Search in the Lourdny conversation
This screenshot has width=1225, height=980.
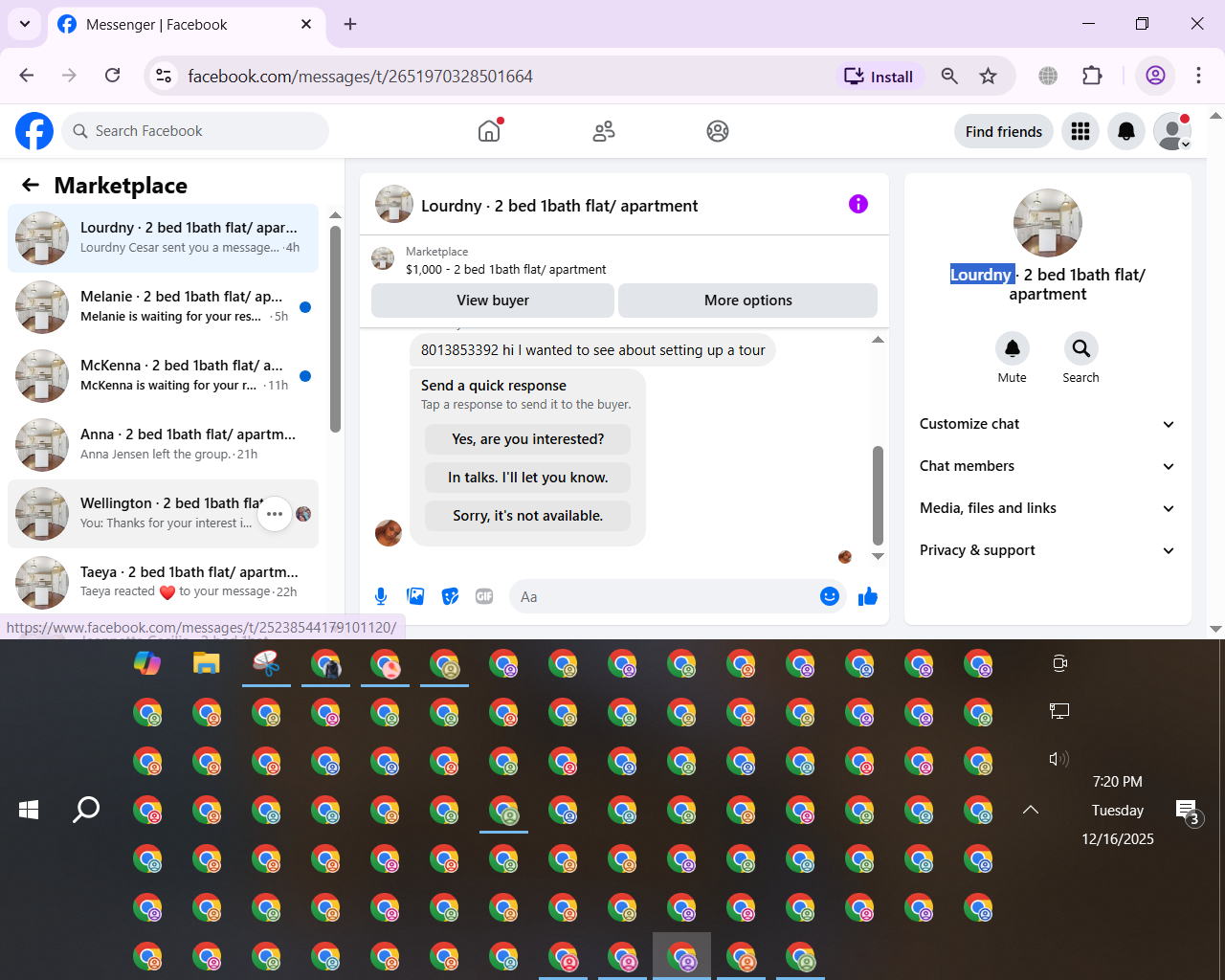(x=1080, y=348)
